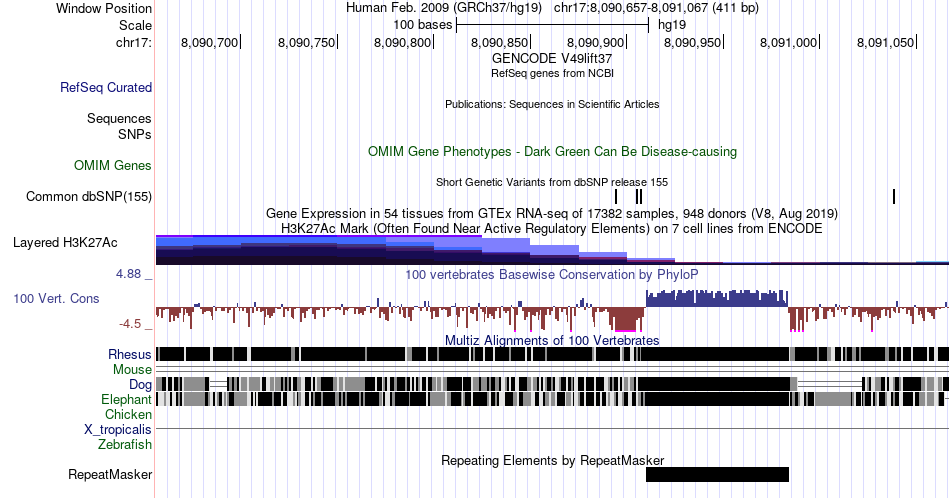950x498 pixels.
Task: Click the 100 bases scale bar
Action: coord(553,25)
